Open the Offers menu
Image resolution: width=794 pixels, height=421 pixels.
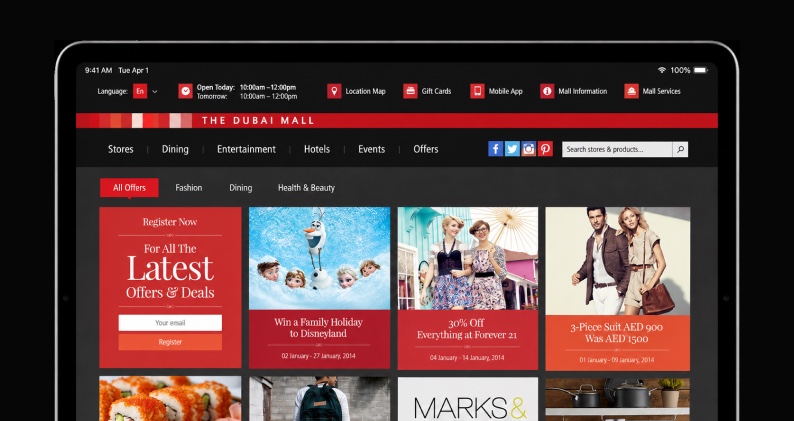click(x=426, y=149)
